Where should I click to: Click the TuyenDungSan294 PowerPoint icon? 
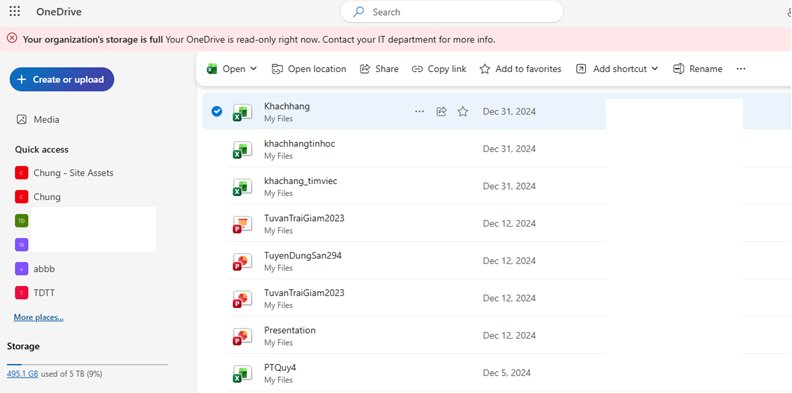pyautogui.click(x=242, y=262)
